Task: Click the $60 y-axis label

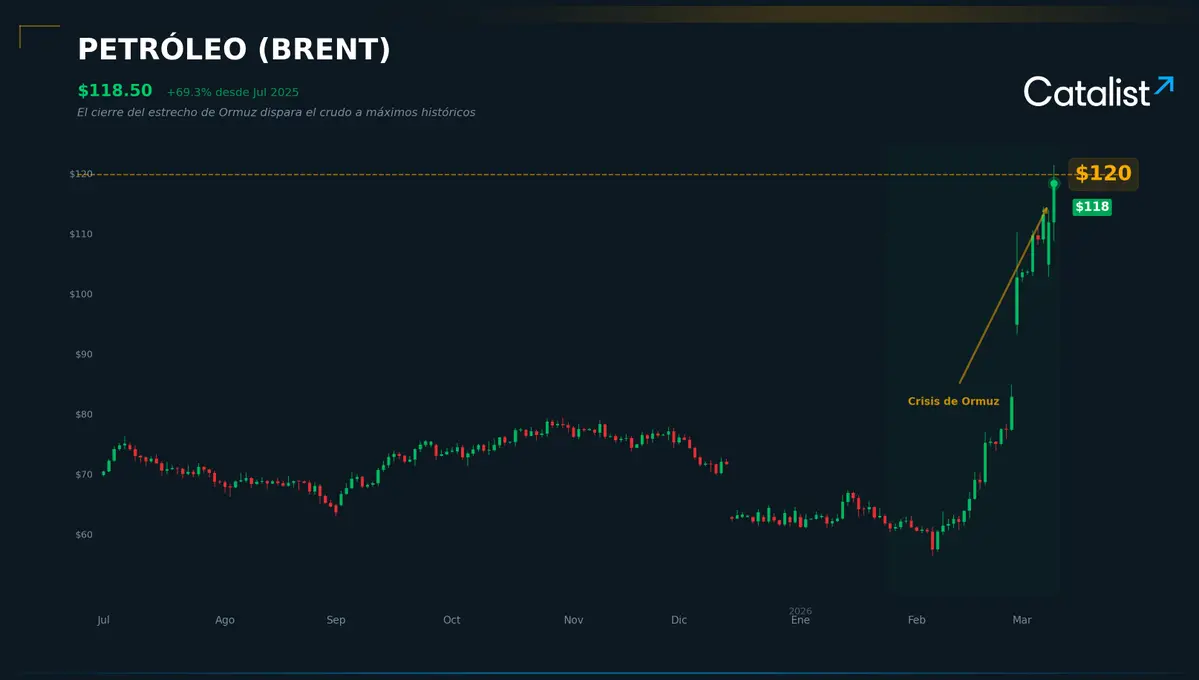Action: [84, 535]
